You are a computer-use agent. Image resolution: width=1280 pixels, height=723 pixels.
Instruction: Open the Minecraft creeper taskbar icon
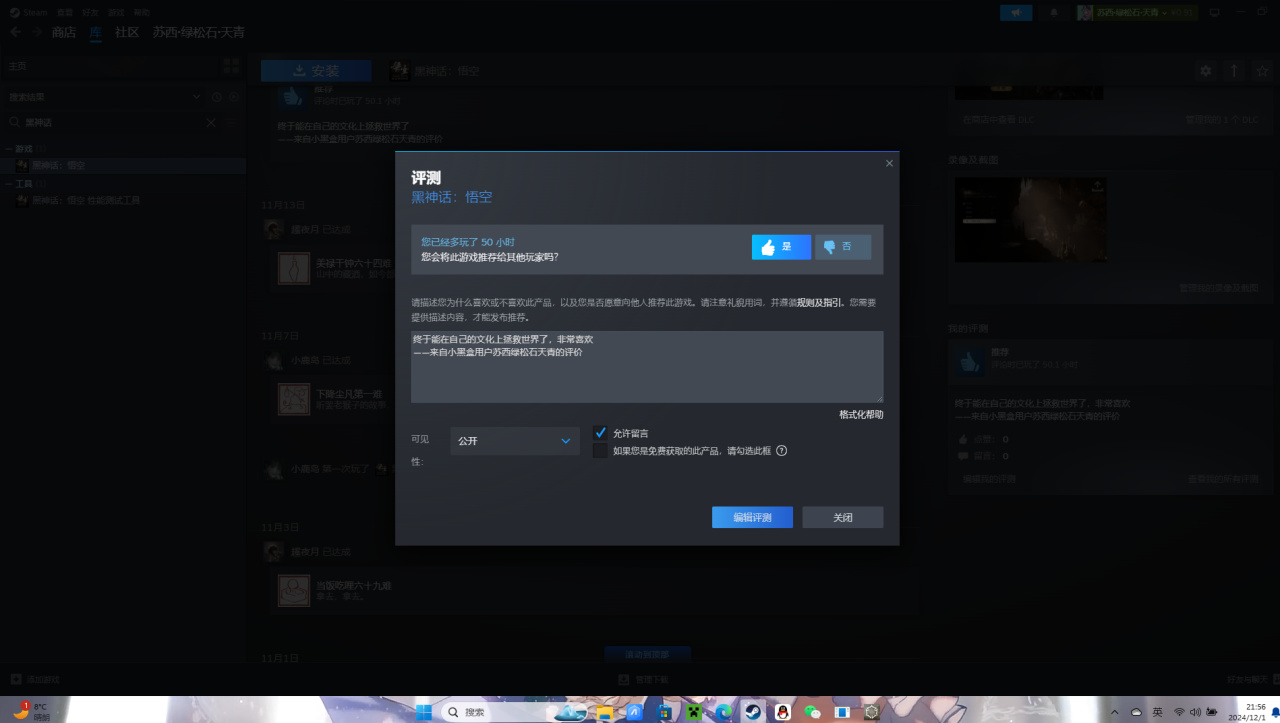692,712
